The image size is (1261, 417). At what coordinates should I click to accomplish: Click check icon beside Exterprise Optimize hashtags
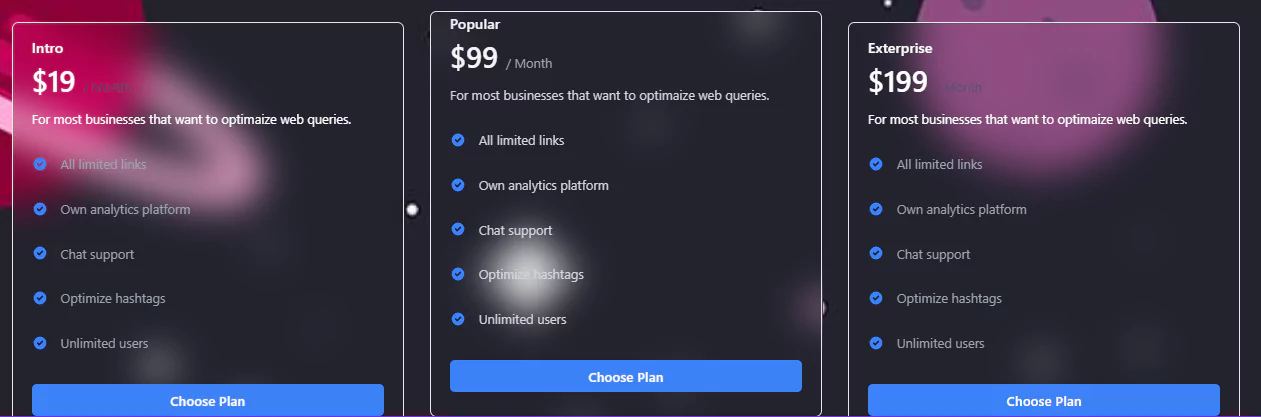pos(876,298)
